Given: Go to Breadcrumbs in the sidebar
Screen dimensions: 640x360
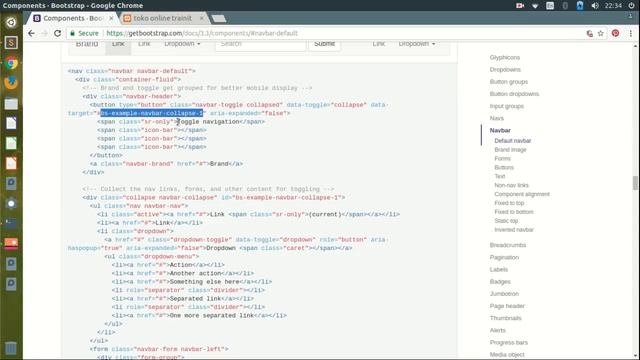Looking at the screenshot, I should coord(508,245).
